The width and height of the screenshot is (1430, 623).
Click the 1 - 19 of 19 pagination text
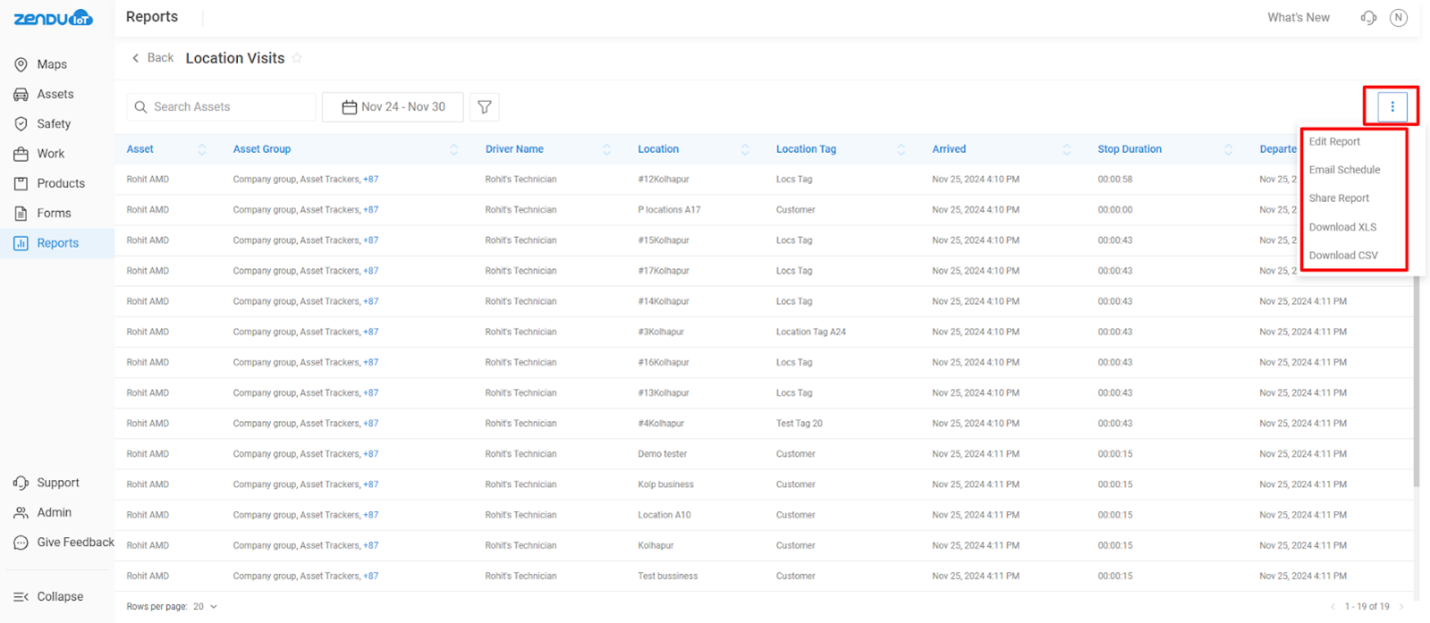1367,607
